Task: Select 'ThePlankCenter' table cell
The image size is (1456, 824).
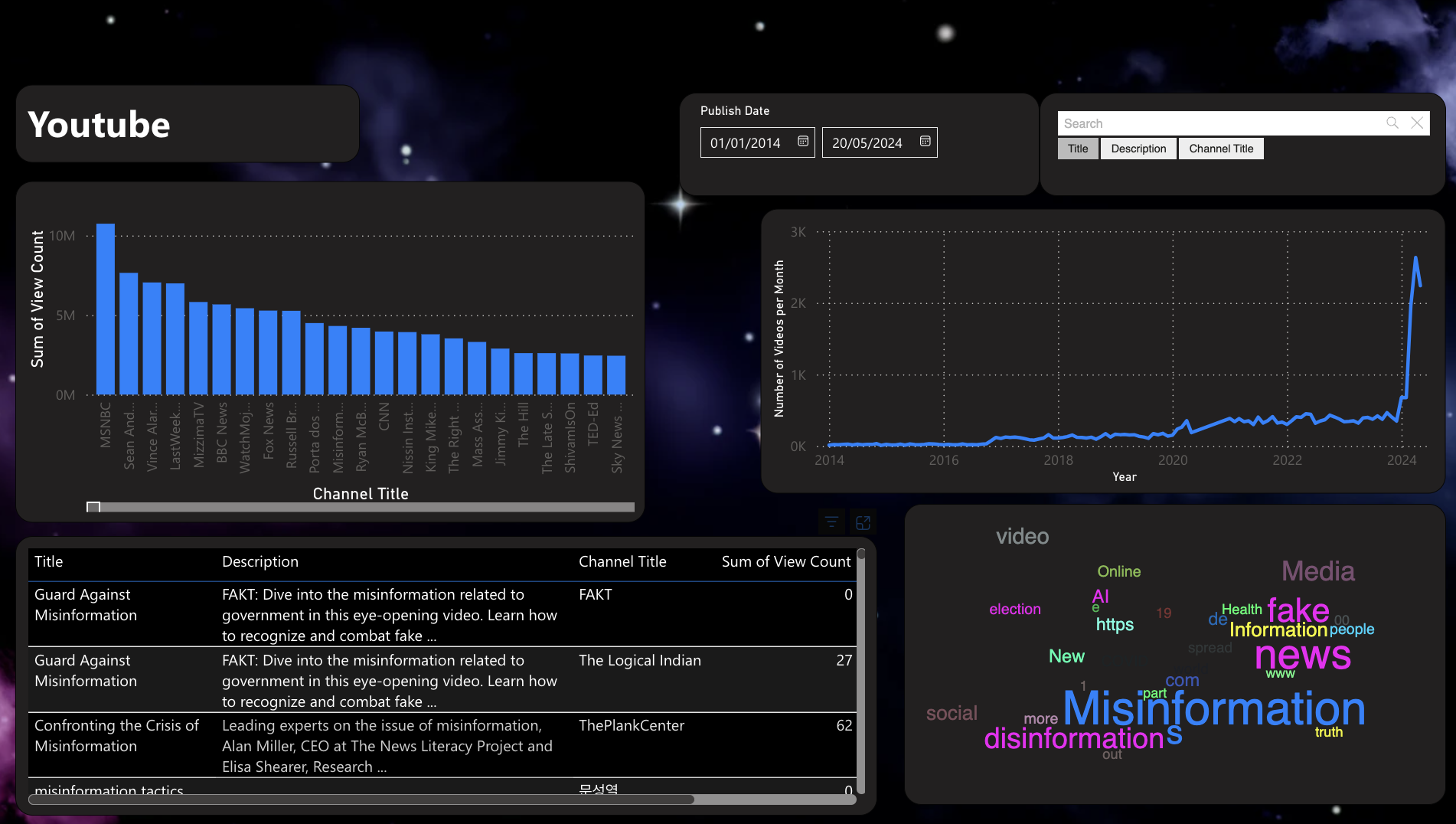Action: click(x=632, y=726)
